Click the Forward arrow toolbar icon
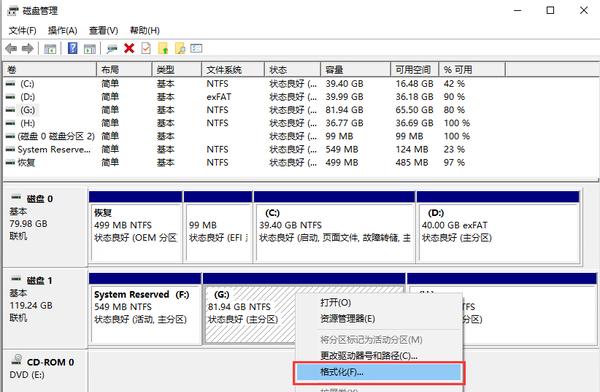 [x=28, y=49]
